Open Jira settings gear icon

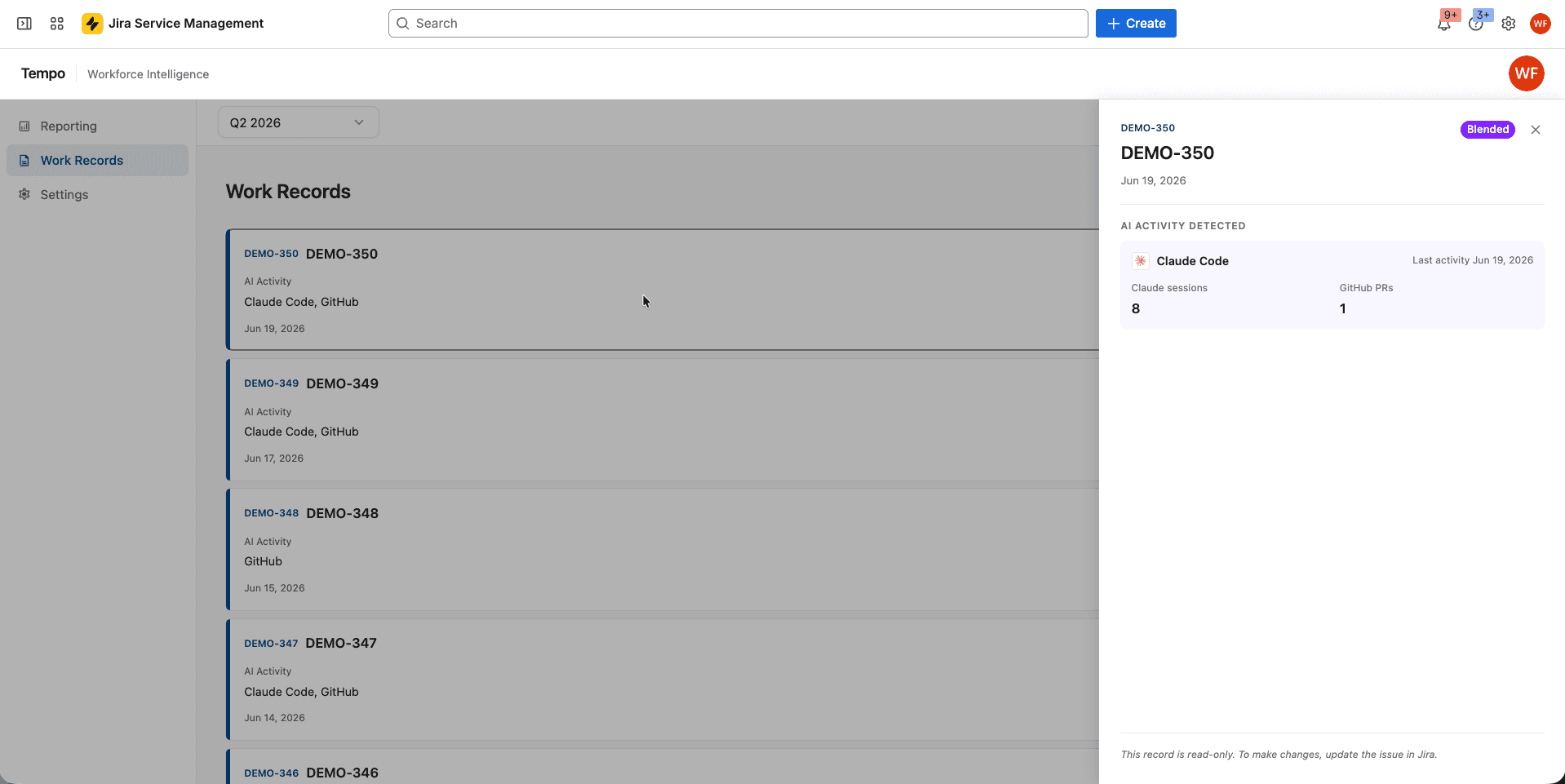[x=1509, y=24]
